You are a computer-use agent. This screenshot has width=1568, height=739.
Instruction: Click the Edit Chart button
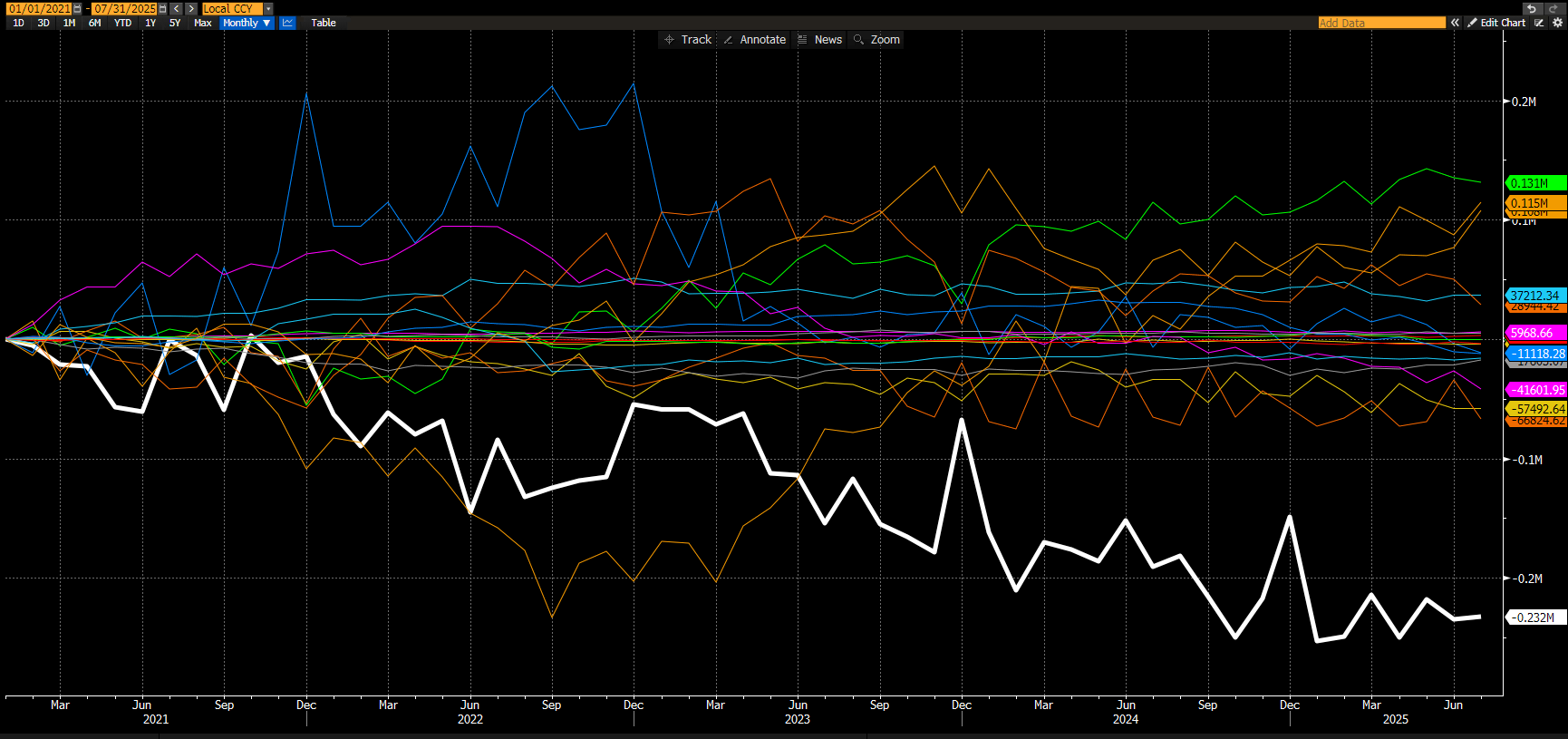tap(1496, 23)
